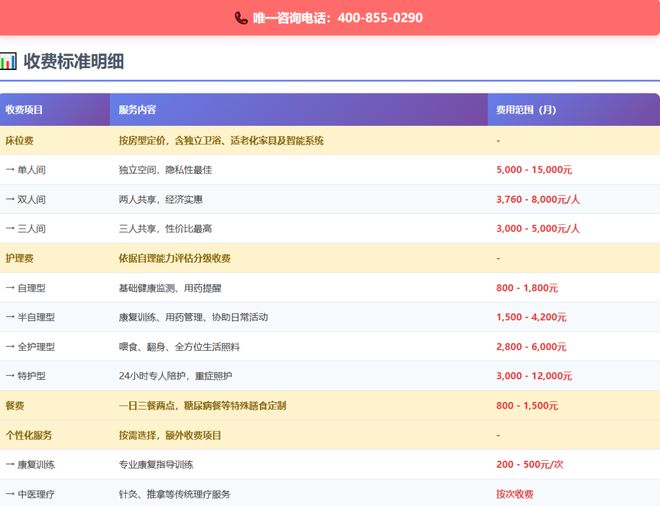The width and height of the screenshot is (660, 506).
Task: Click description 两人共享，经济实惠
Action: [161, 200]
